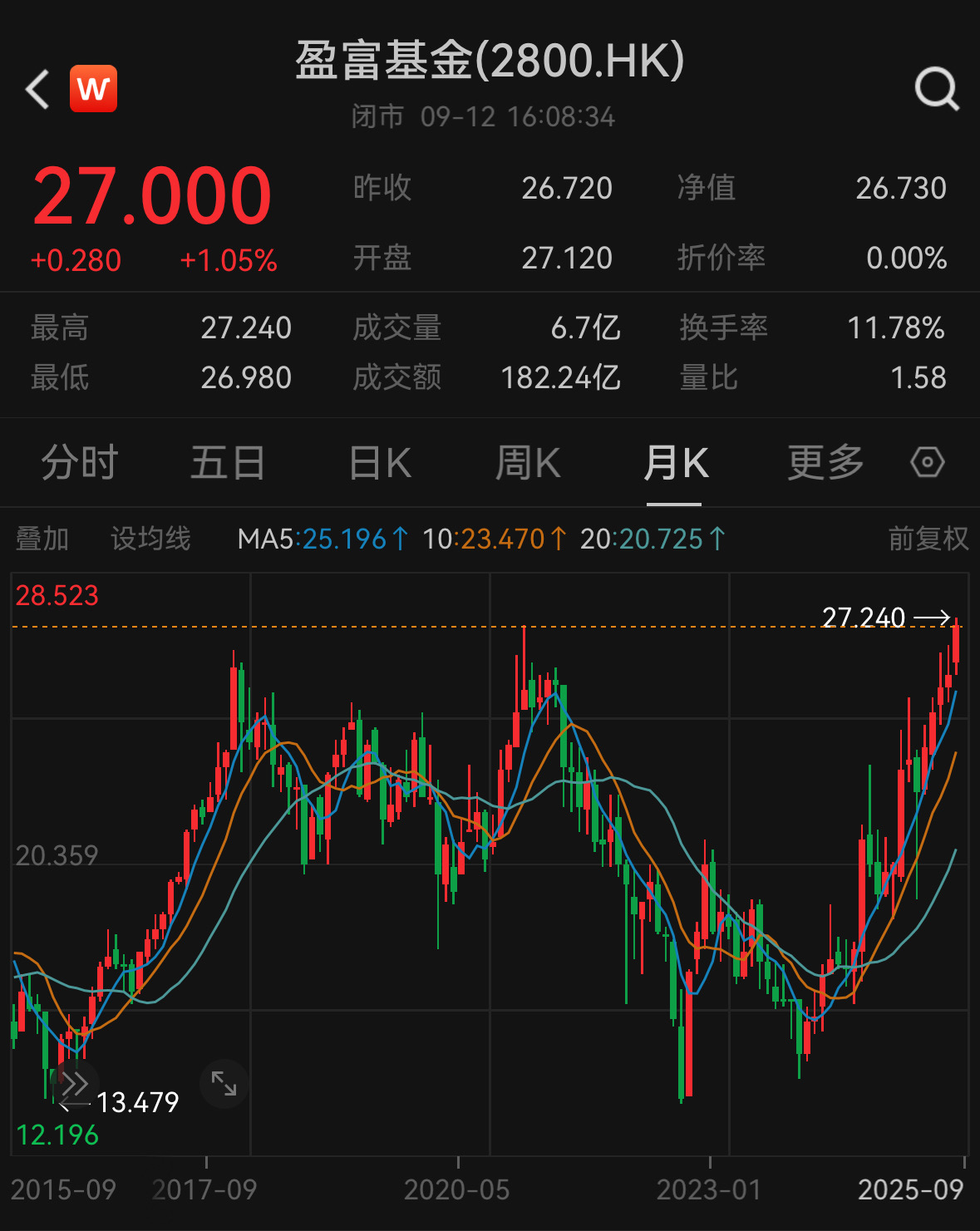Tap the 折价率 value 0.00%

pyautogui.click(x=906, y=259)
